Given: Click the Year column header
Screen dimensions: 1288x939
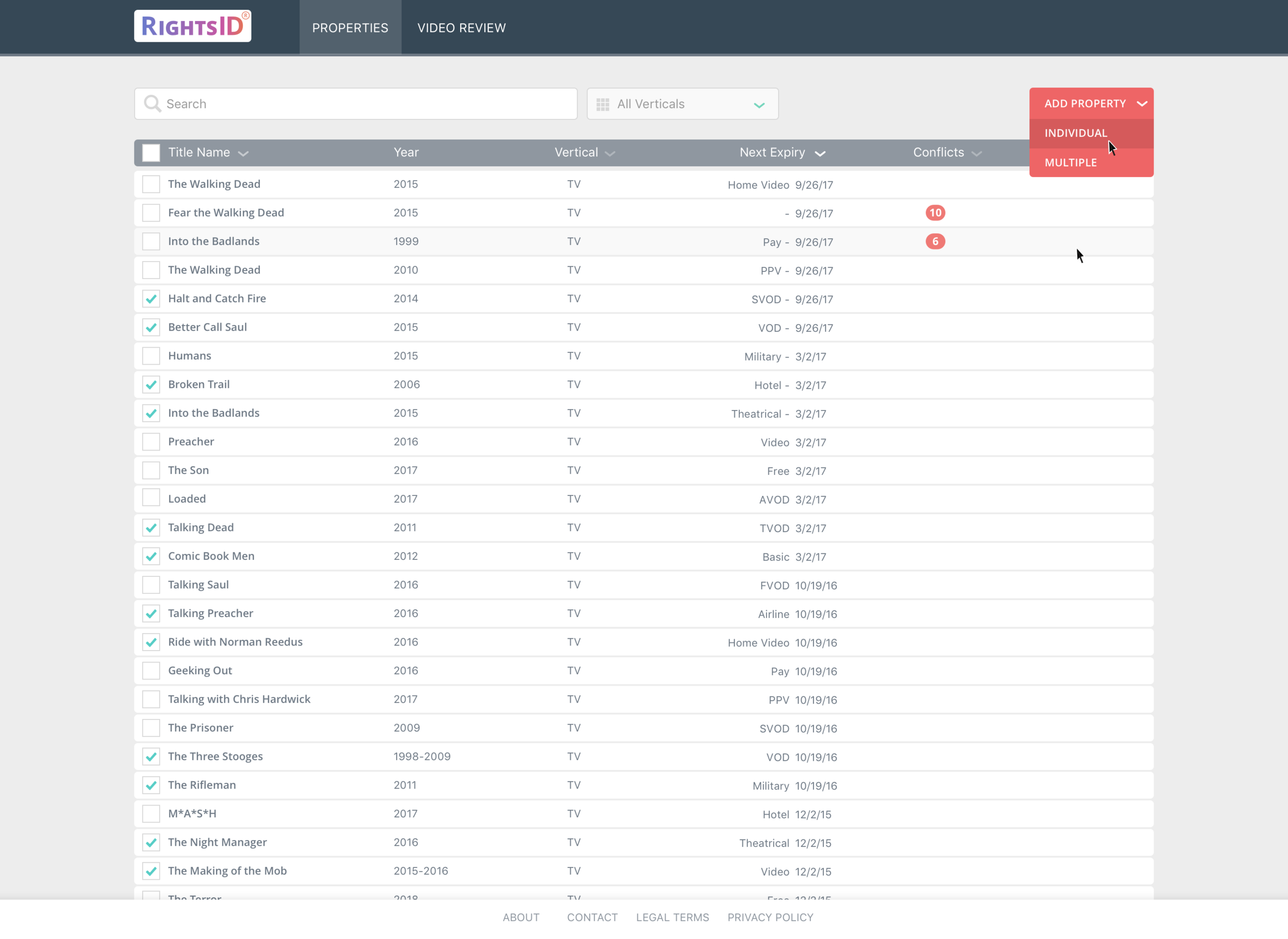Looking at the screenshot, I should click(406, 152).
